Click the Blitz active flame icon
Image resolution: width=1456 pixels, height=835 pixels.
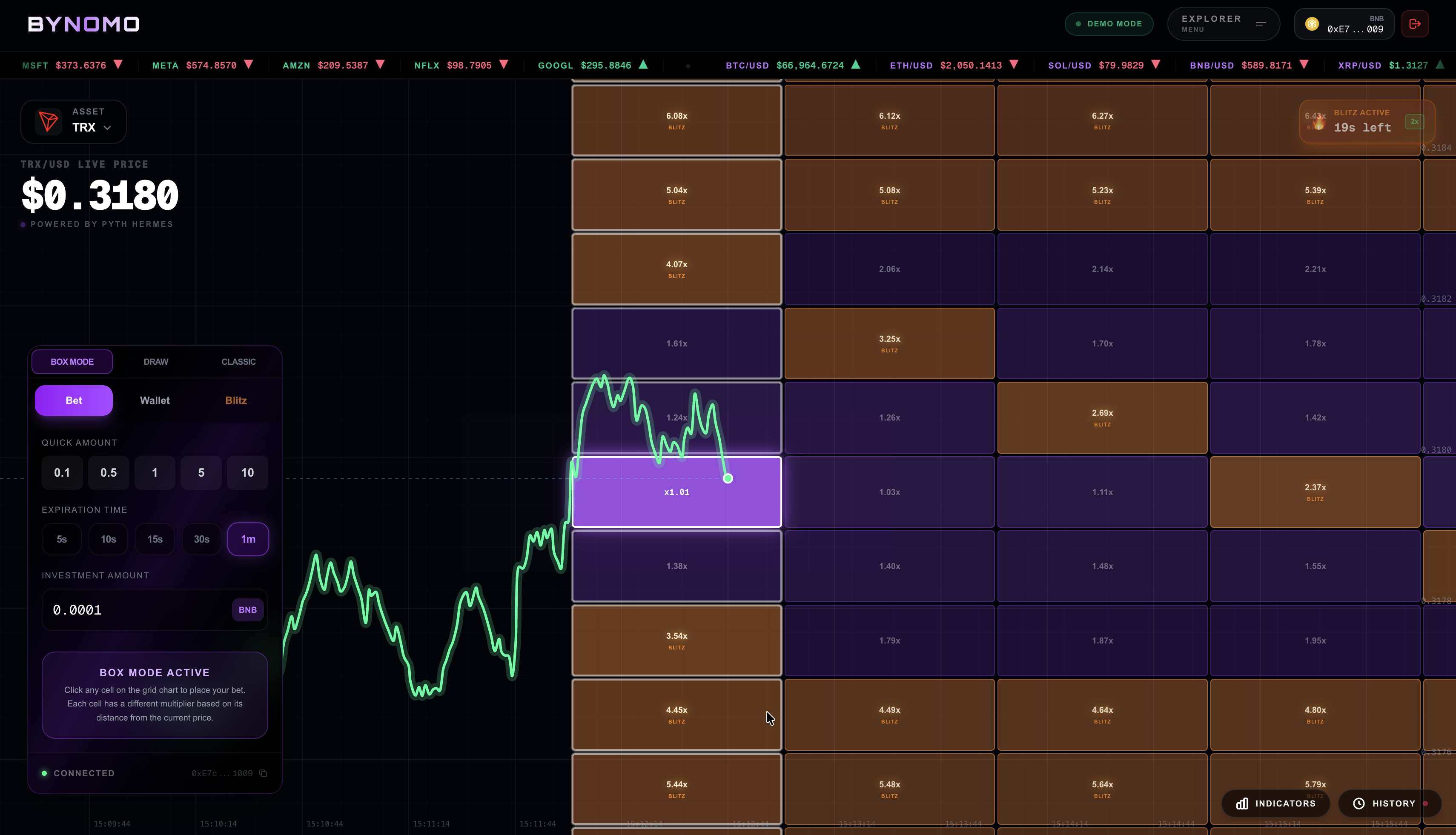pyautogui.click(x=1319, y=122)
